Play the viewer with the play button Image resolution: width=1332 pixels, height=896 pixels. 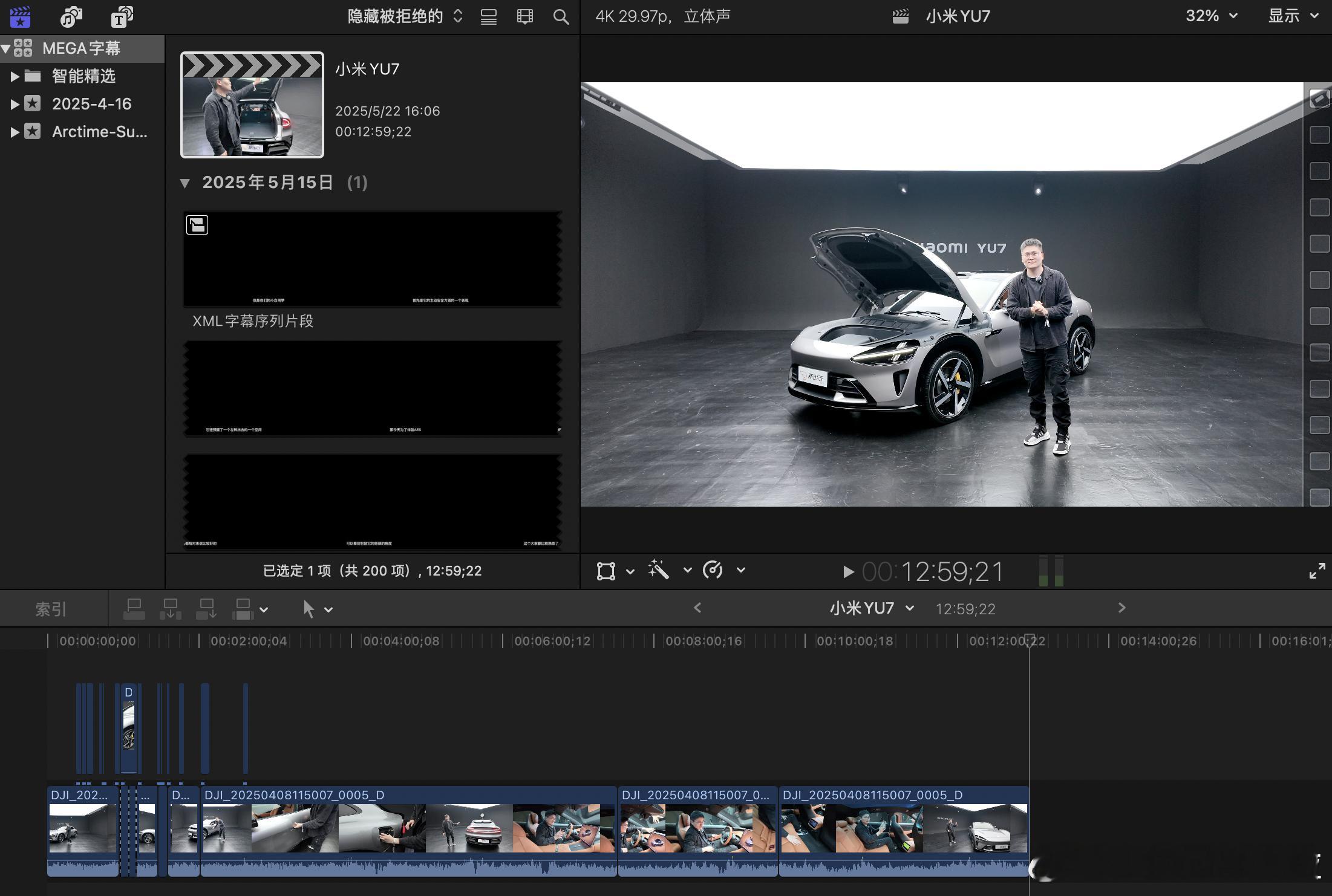848,572
